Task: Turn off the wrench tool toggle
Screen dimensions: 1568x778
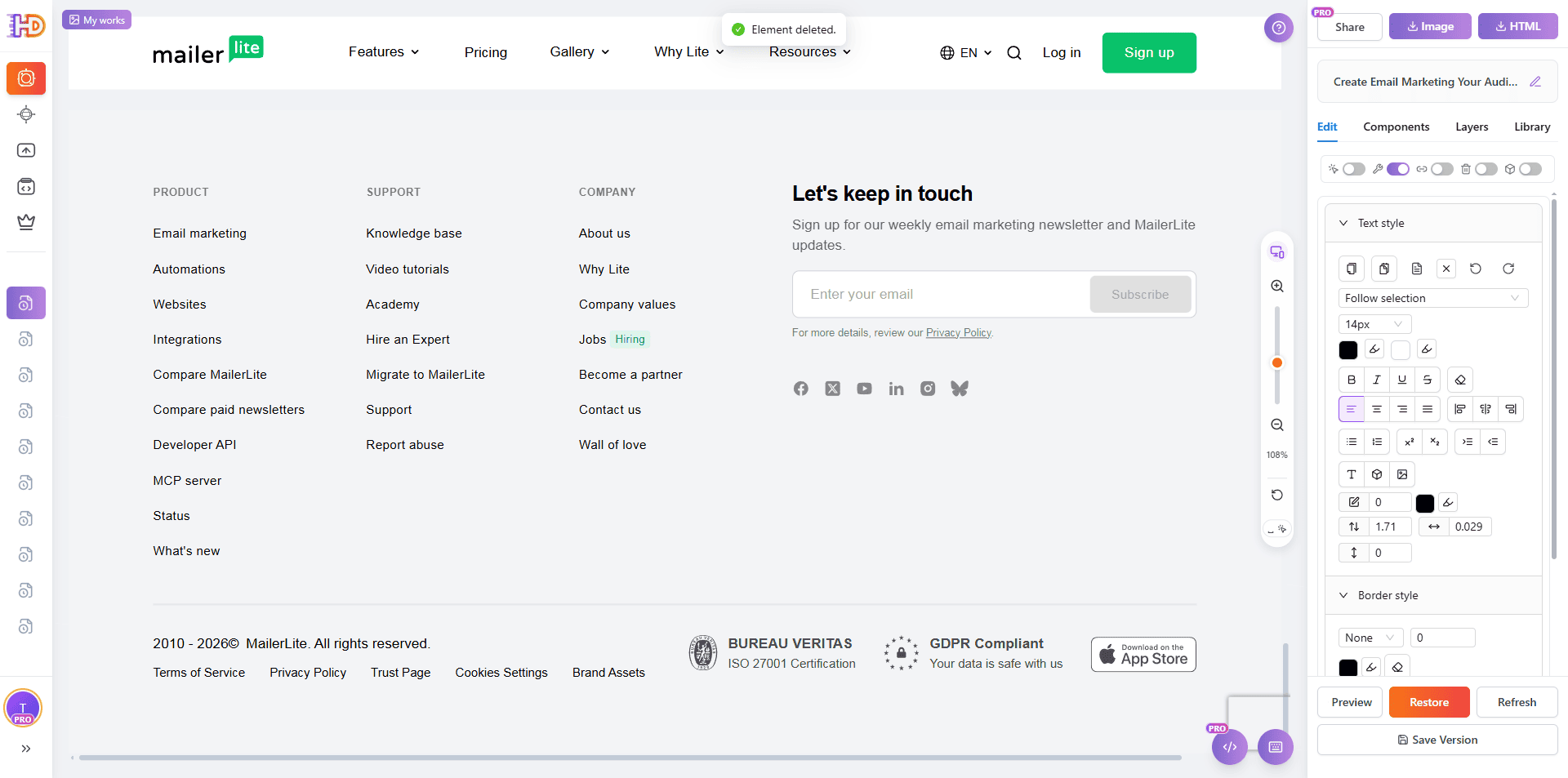Action: 1397,169
